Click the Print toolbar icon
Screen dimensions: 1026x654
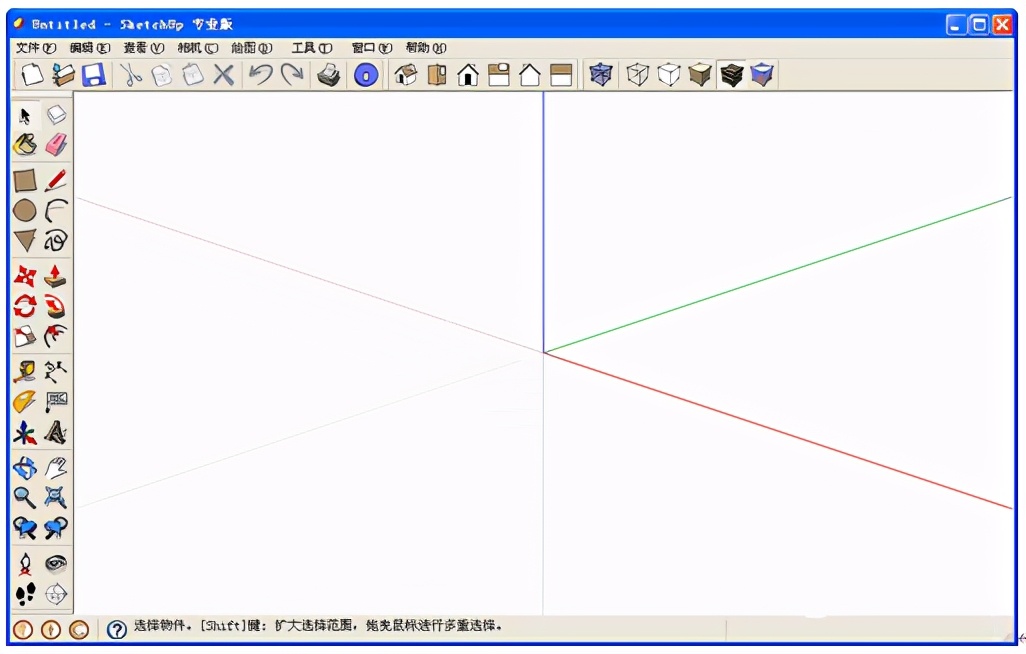click(328, 75)
